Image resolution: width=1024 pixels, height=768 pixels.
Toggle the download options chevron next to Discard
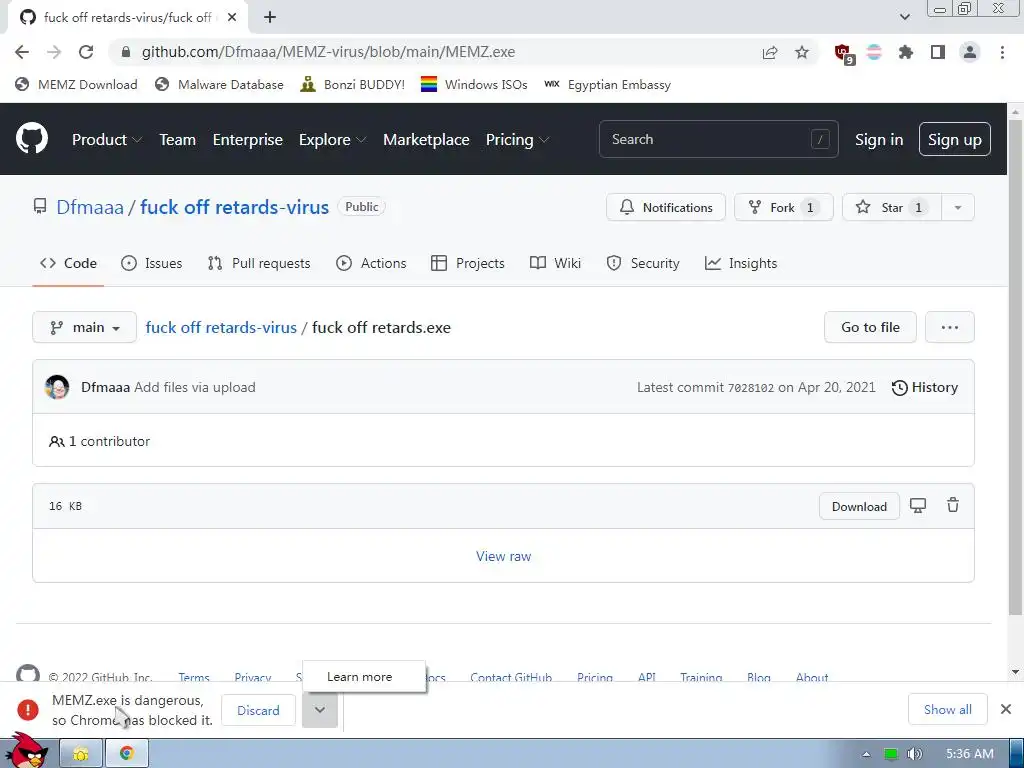[x=320, y=710]
